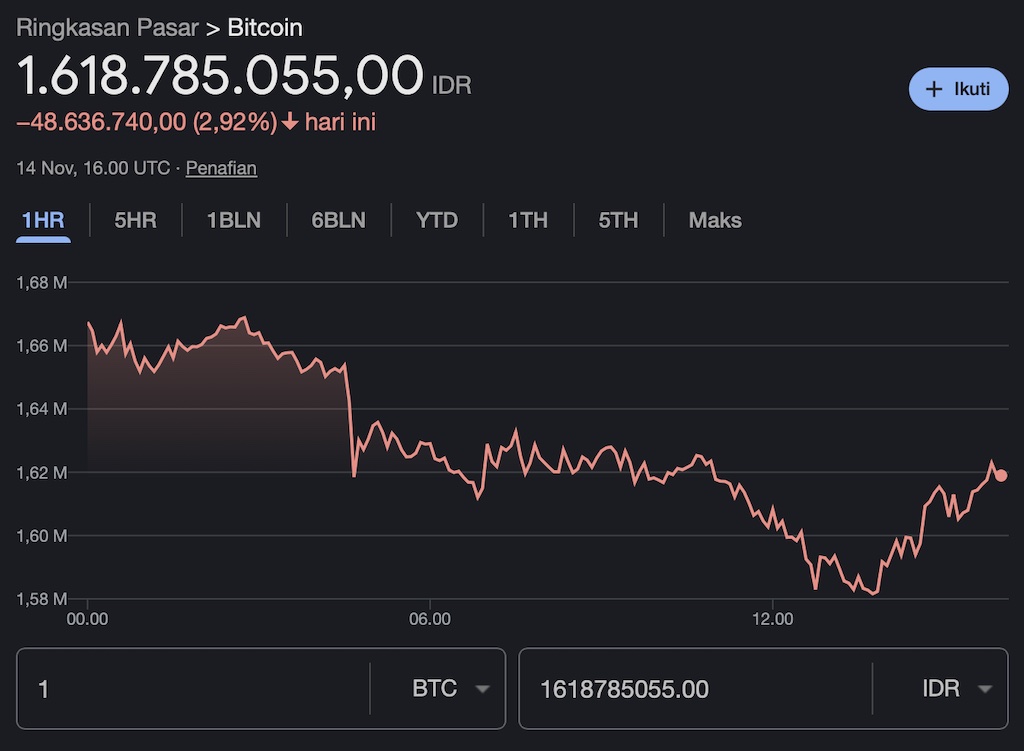The width and height of the screenshot is (1024, 751).
Task: Show the 1BLN chart range
Action: [x=234, y=220]
